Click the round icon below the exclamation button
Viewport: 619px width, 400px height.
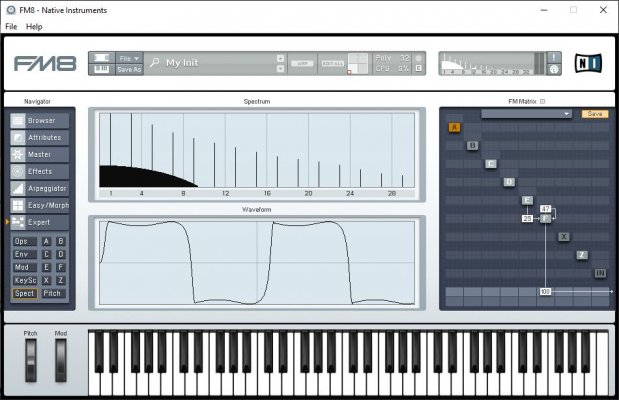tap(554, 69)
